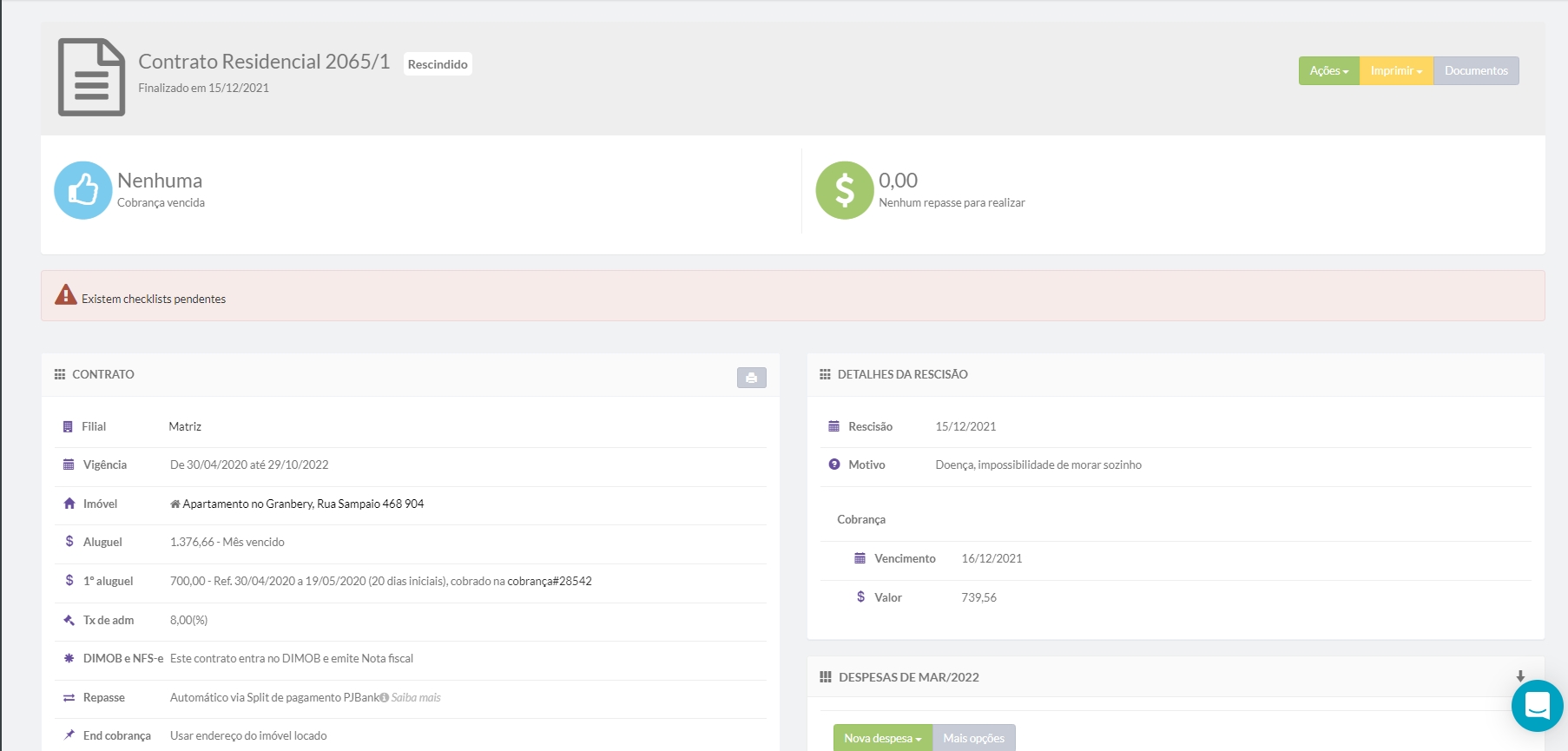Open the cobrança#28542 link
This screenshot has width=1568, height=751.
point(550,582)
